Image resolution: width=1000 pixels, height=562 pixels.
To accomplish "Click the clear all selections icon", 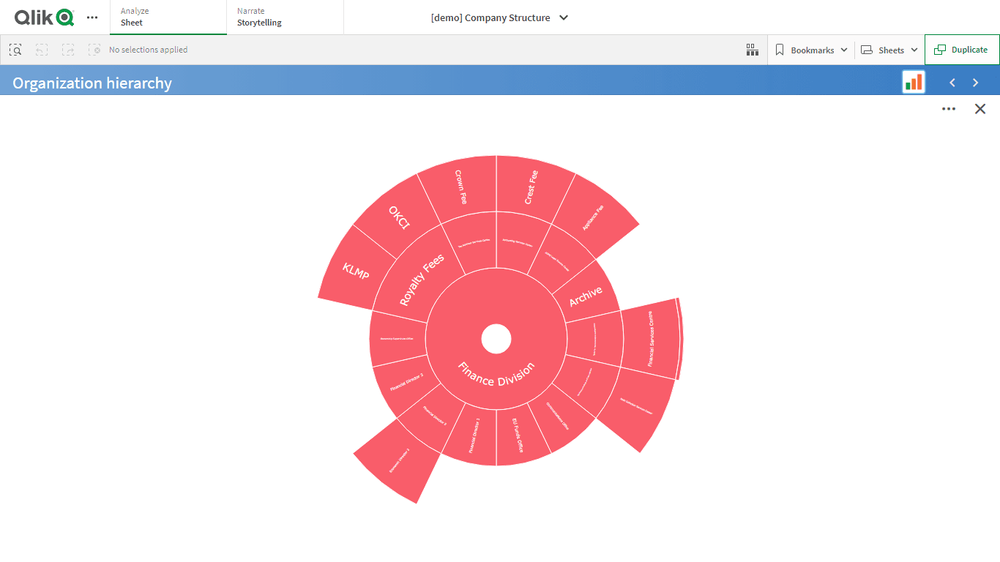I will click(x=94, y=50).
